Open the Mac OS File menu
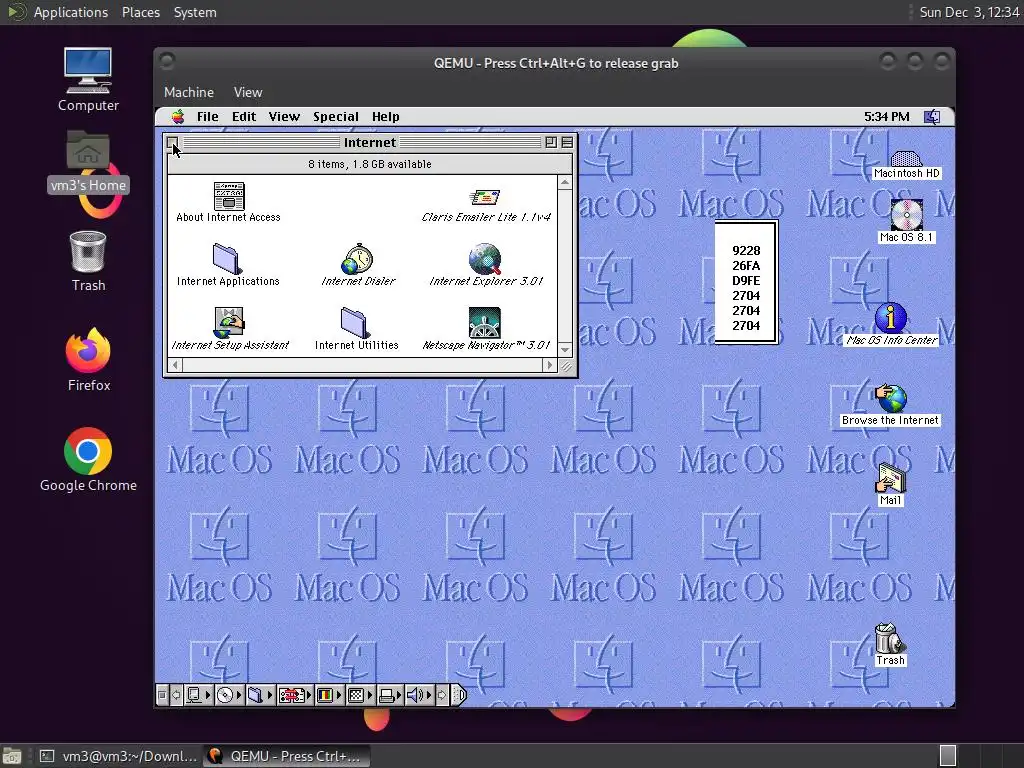 pyautogui.click(x=208, y=117)
